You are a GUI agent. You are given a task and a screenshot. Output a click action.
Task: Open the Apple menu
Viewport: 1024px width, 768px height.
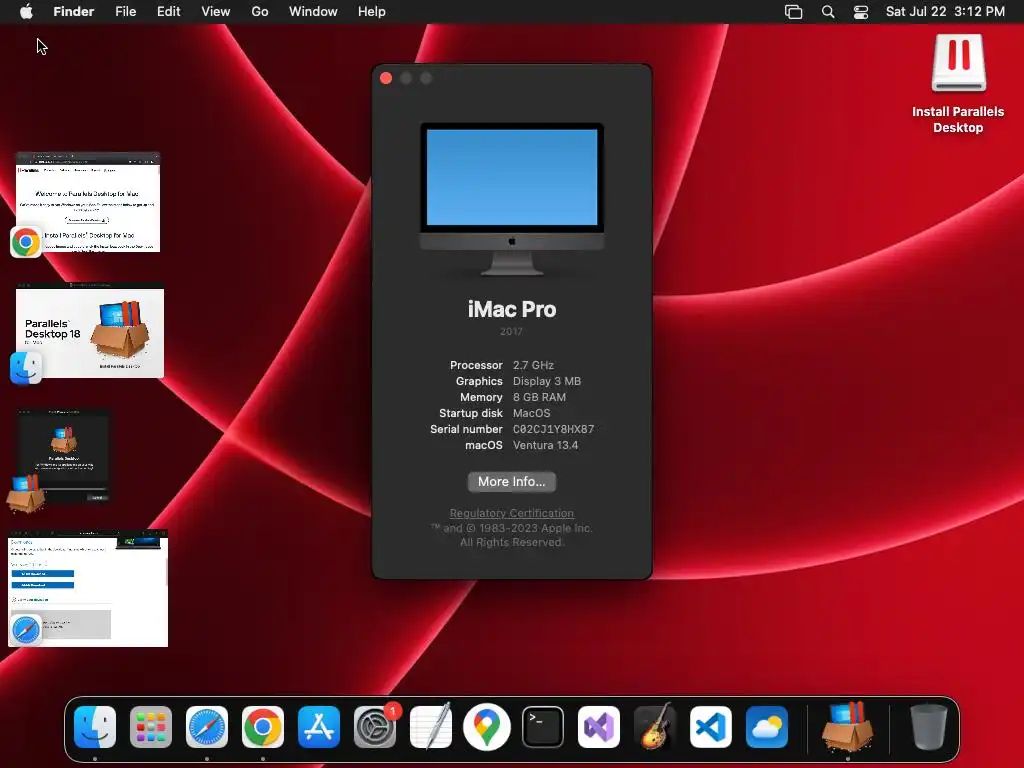26,12
